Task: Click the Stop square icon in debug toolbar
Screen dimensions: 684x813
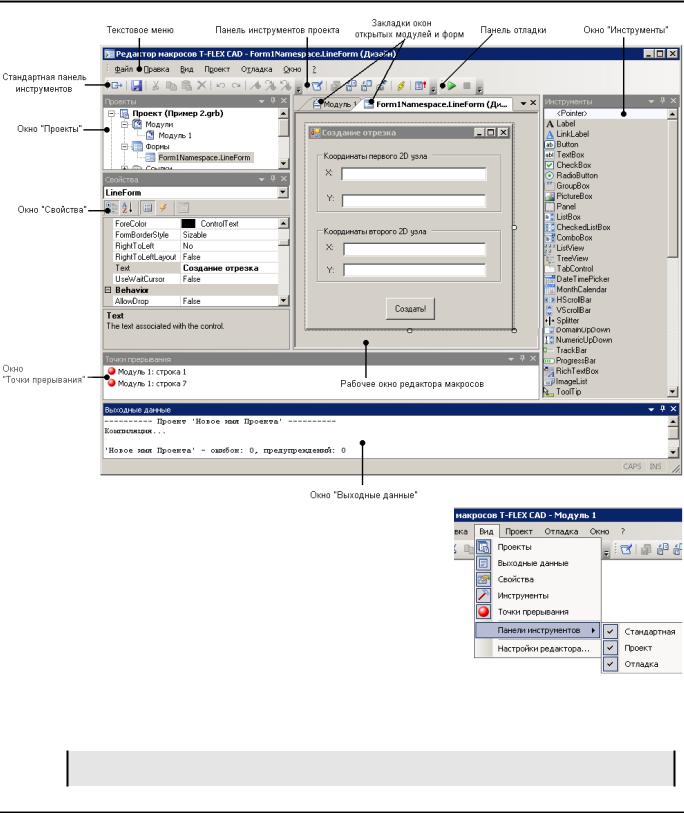Action: 467,86
